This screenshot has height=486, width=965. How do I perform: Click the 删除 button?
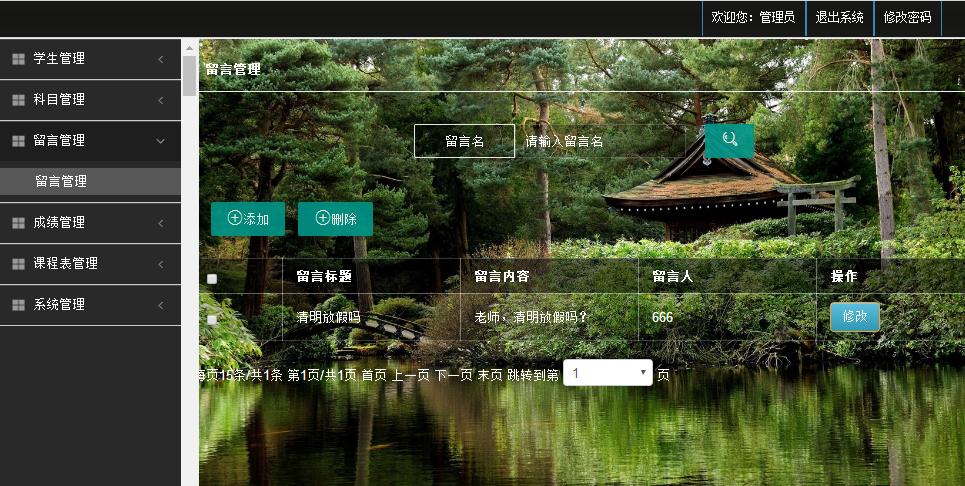click(x=335, y=219)
